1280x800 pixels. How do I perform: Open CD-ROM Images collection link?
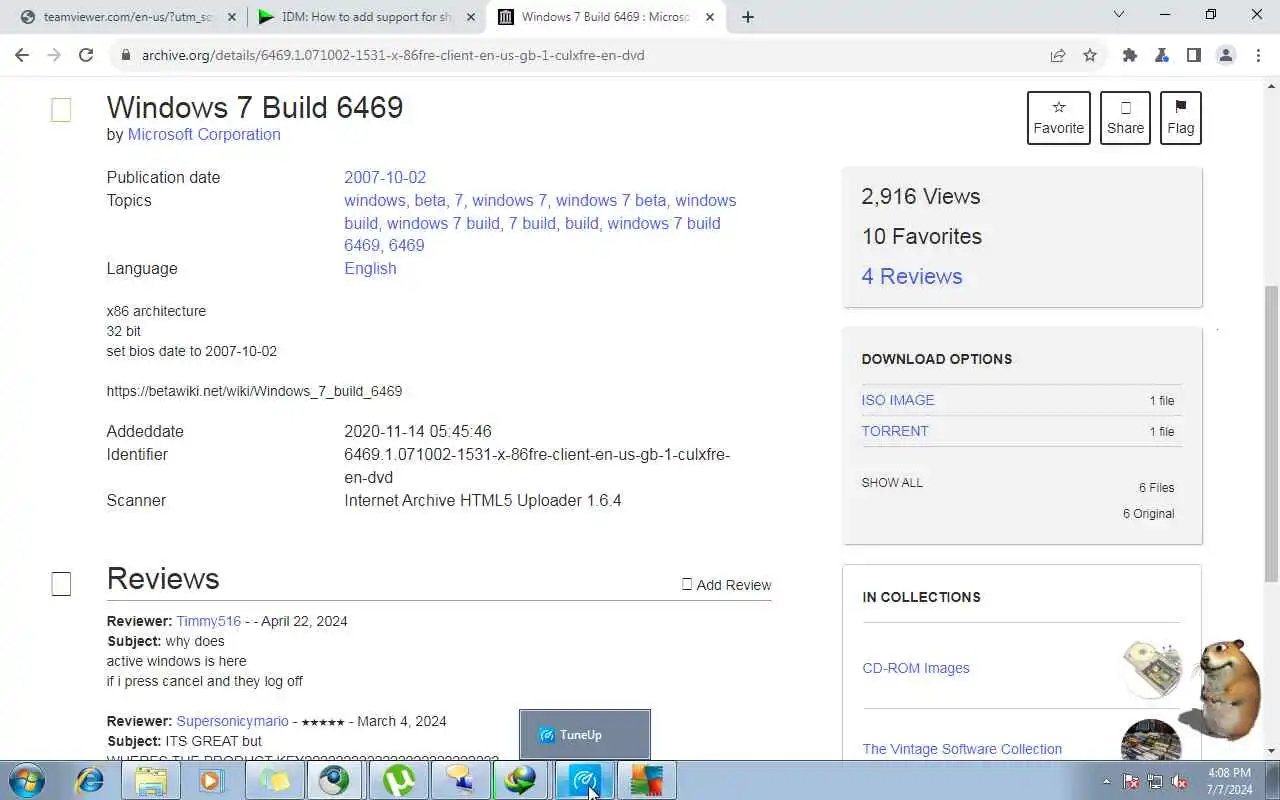(916, 668)
